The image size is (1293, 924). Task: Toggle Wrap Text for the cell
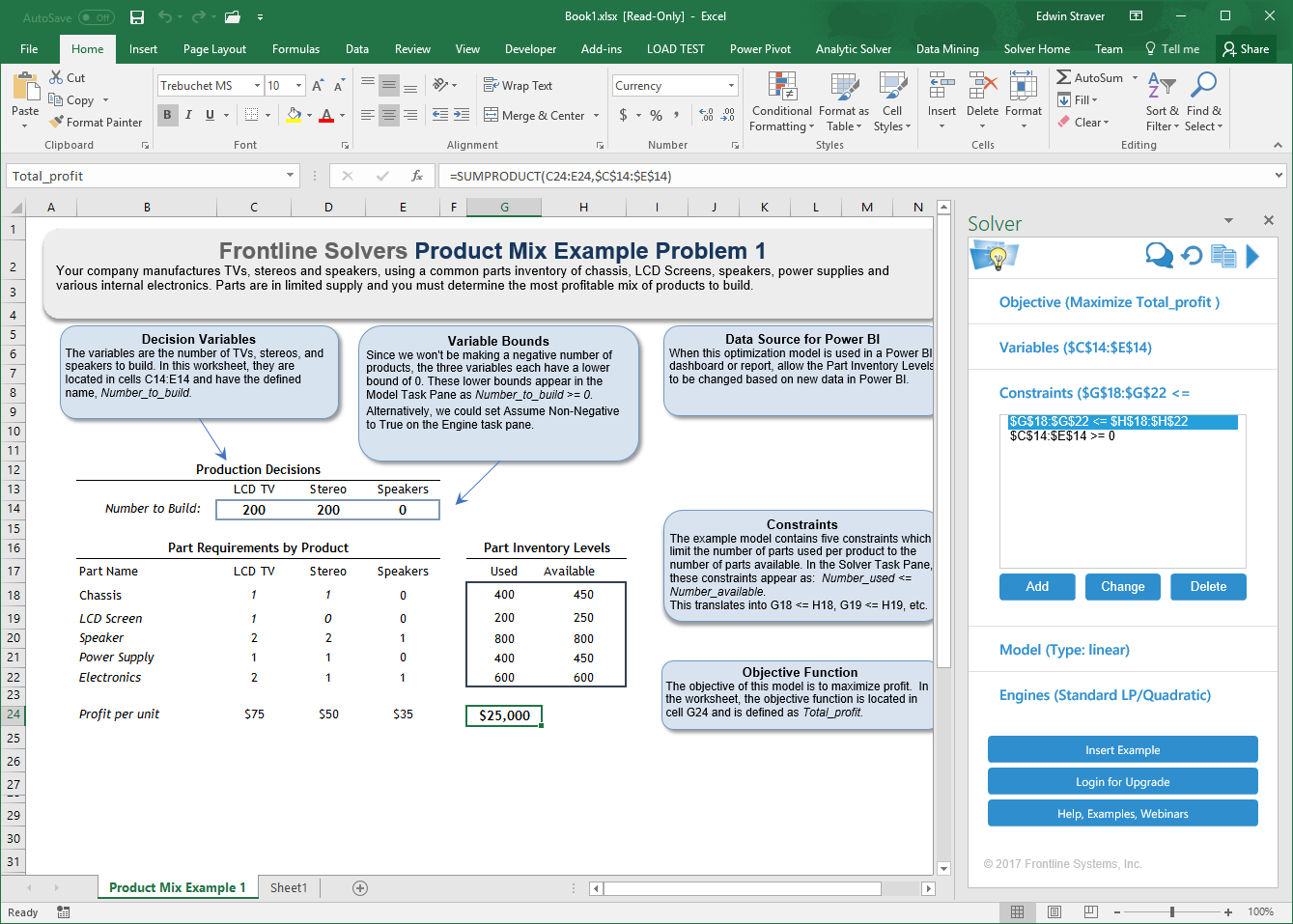pos(518,86)
